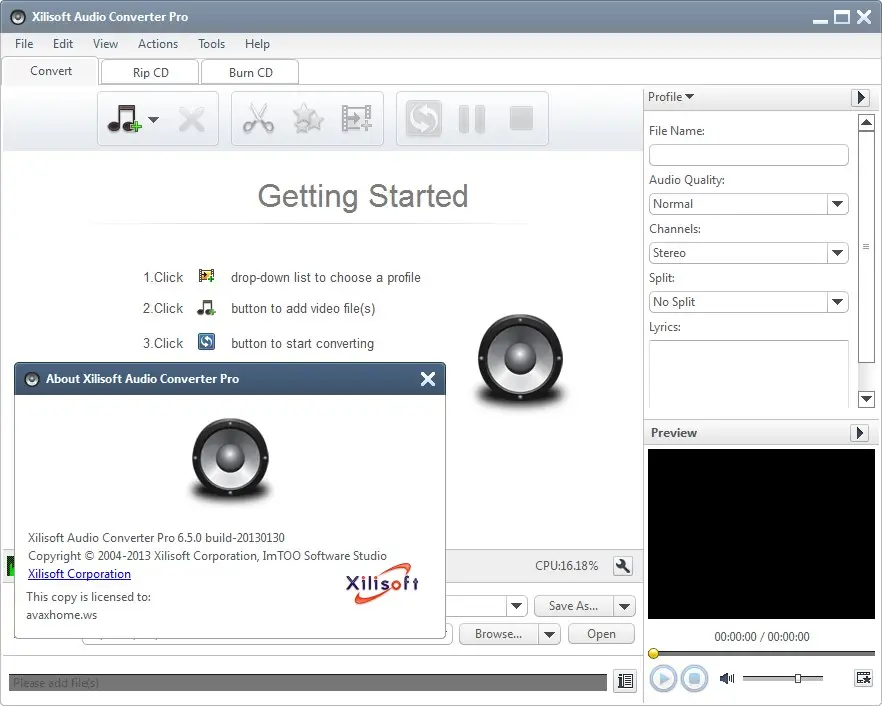Click the Browse... button
Screen dimensions: 882x706
click(x=498, y=634)
